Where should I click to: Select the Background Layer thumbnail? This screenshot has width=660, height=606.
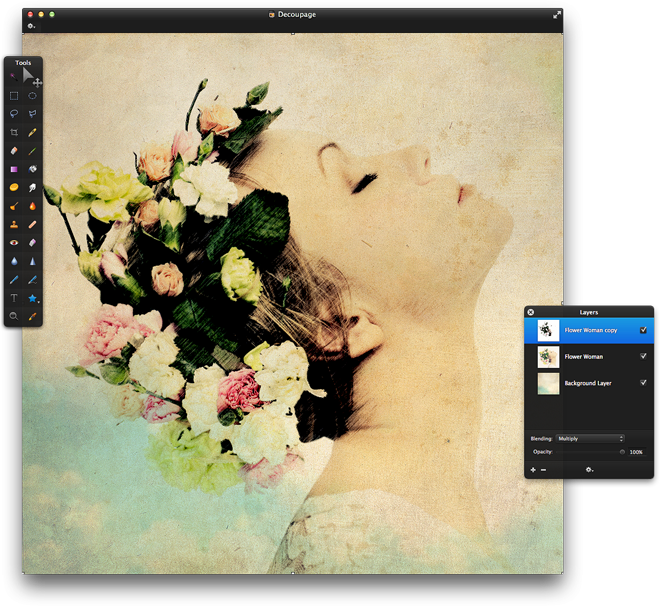coord(548,383)
